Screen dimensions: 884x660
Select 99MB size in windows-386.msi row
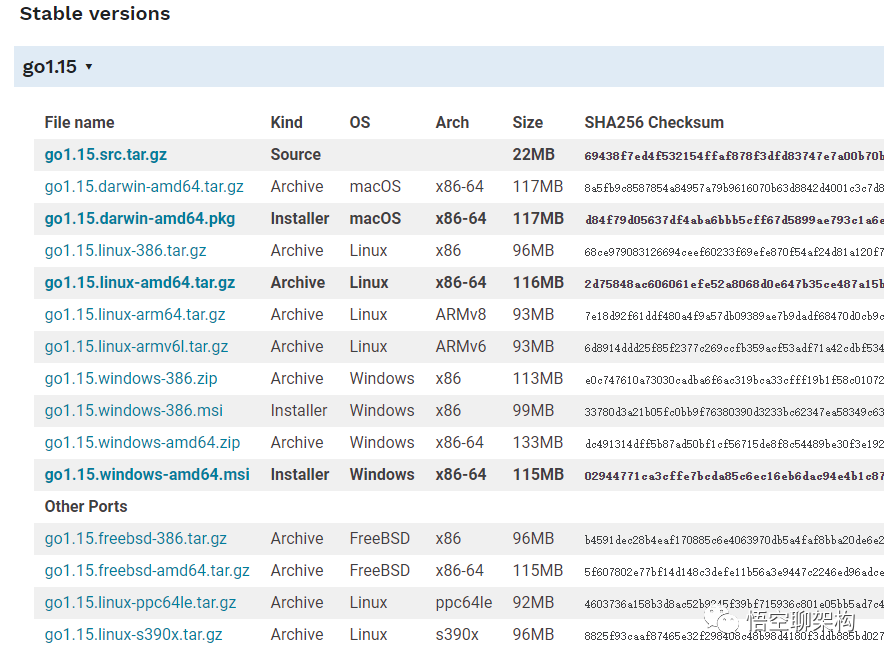point(533,411)
